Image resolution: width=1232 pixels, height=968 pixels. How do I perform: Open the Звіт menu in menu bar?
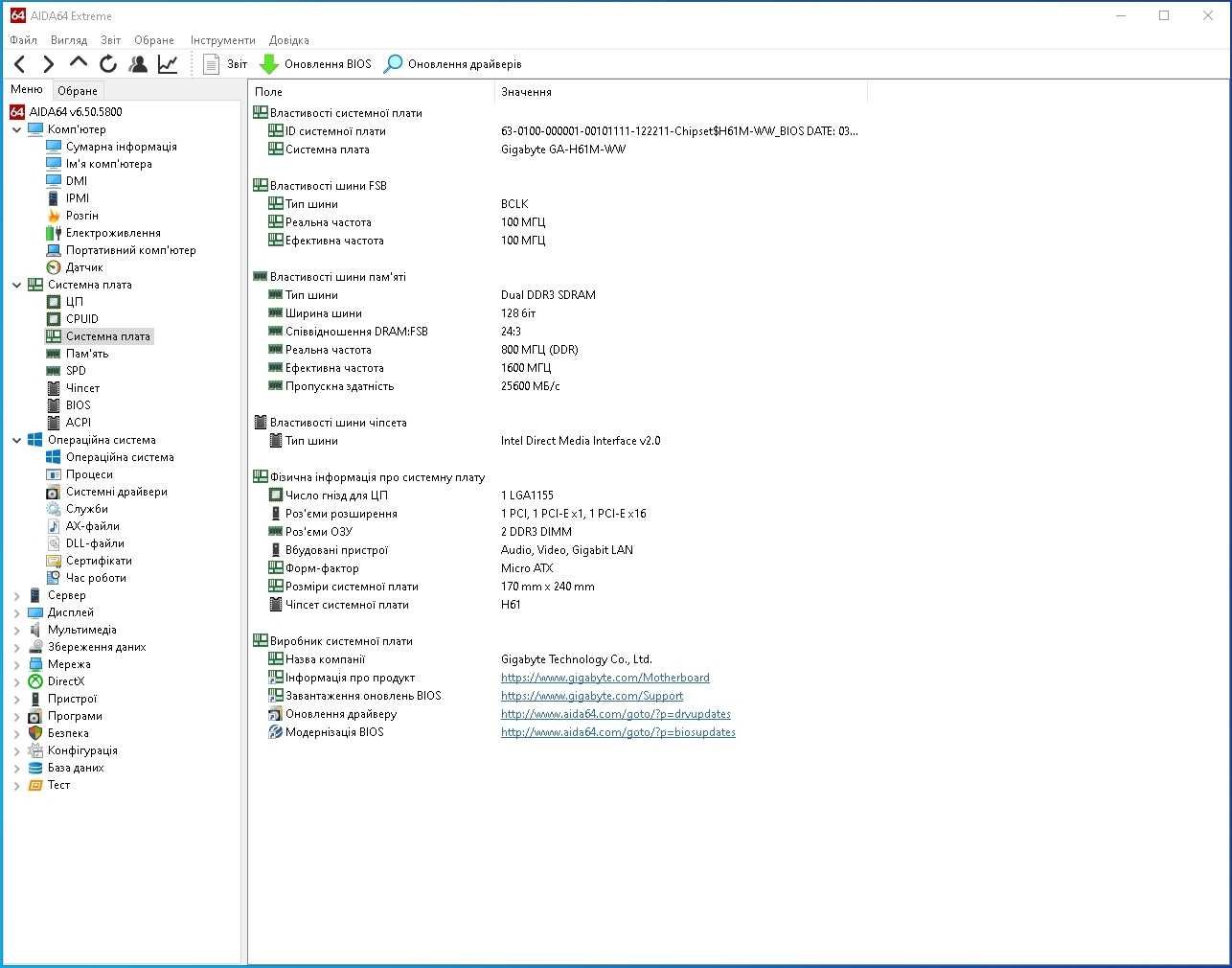[111, 40]
